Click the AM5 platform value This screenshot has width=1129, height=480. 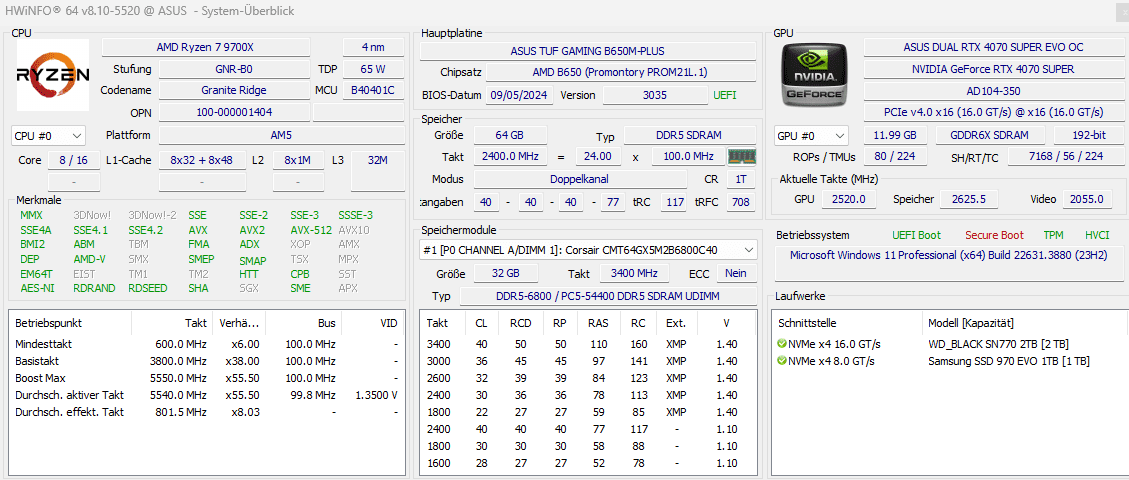point(281,135)
